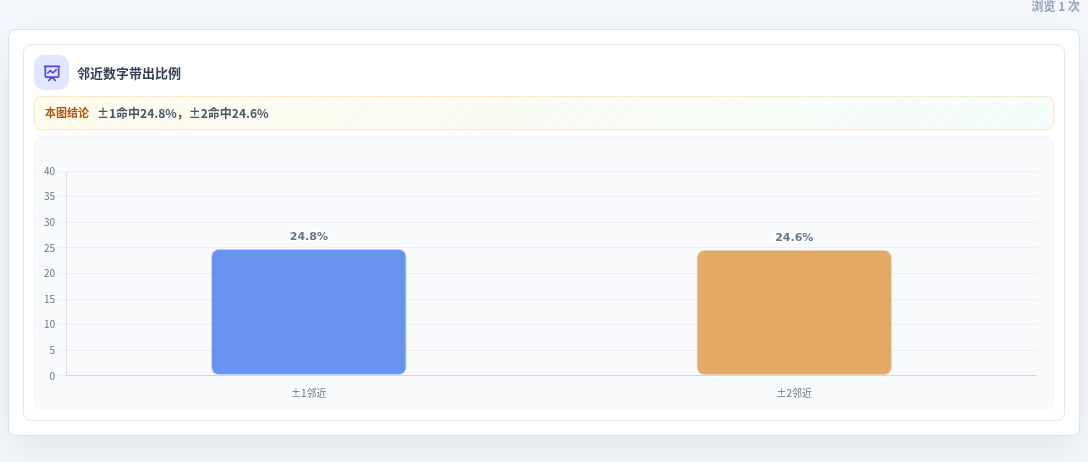The height and width of the screenshot is (462, 1088).
Task: Click the y-axis value 40
Action: (x=49, y=171)
